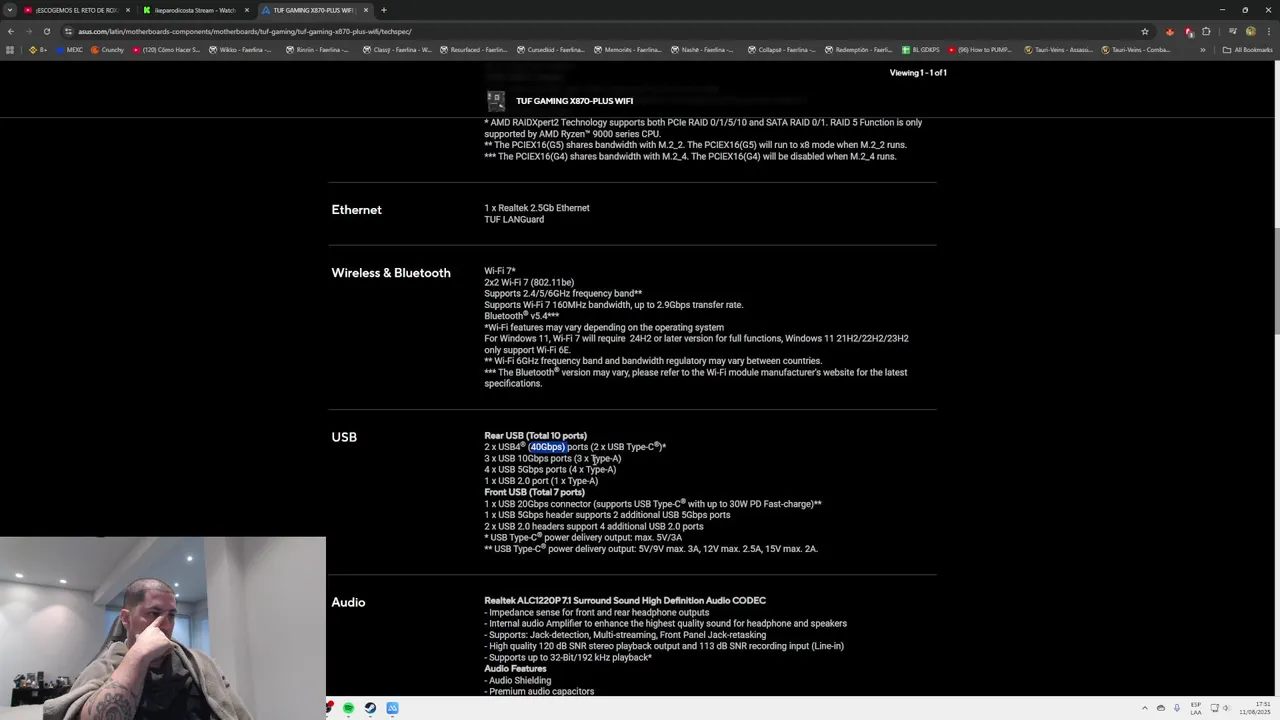
Task: Reload the ASUS tech spec page
Action: [47, 31]
